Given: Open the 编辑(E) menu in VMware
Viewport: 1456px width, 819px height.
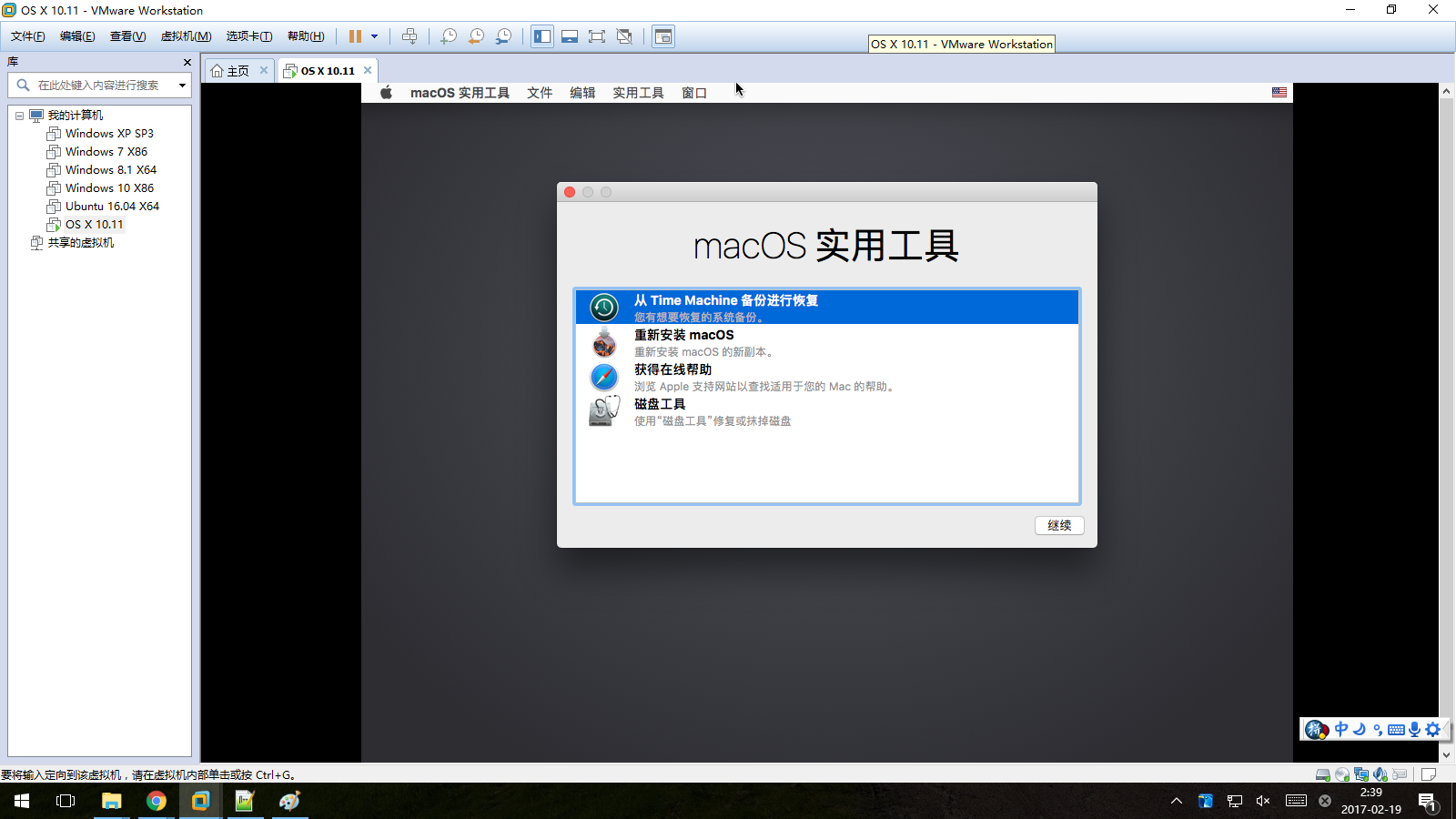Looking at the screenshot, I should click(x=77, y=36).
